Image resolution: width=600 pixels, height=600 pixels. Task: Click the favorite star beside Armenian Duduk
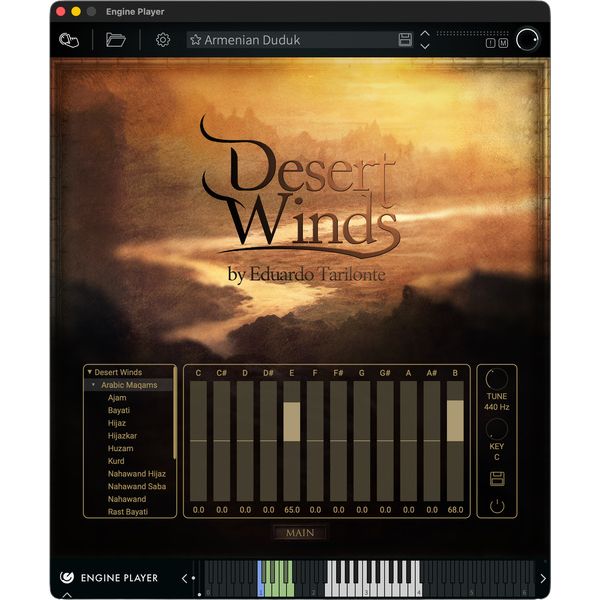tap(196, 40)
